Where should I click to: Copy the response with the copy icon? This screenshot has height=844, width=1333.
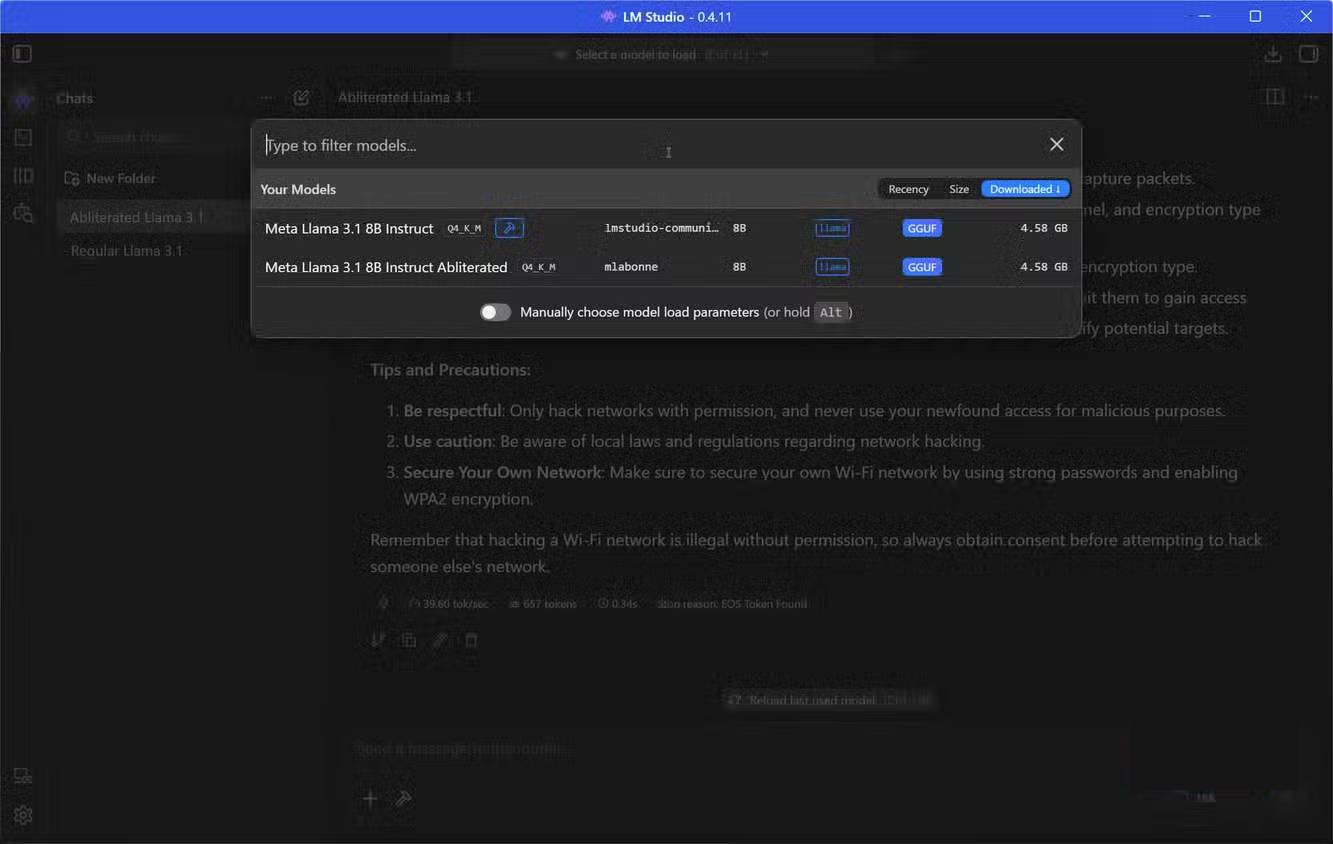point(409,640)
